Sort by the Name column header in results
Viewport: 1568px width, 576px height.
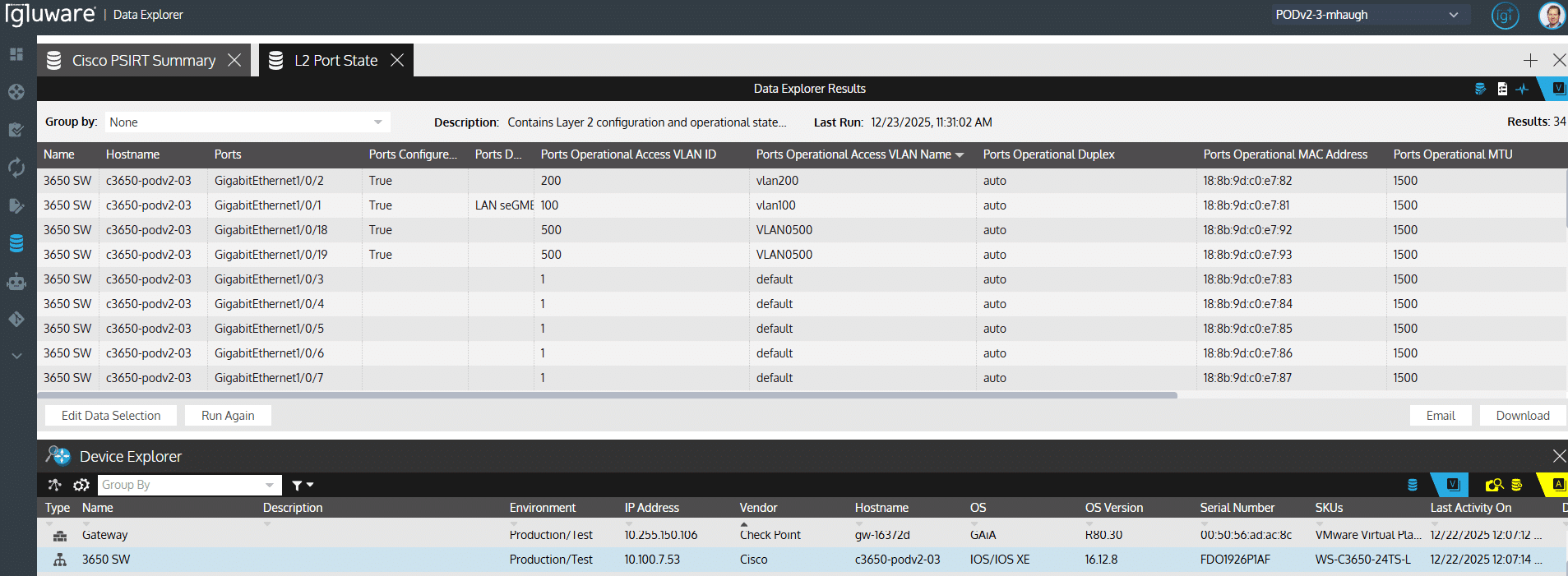coord(59,154)
